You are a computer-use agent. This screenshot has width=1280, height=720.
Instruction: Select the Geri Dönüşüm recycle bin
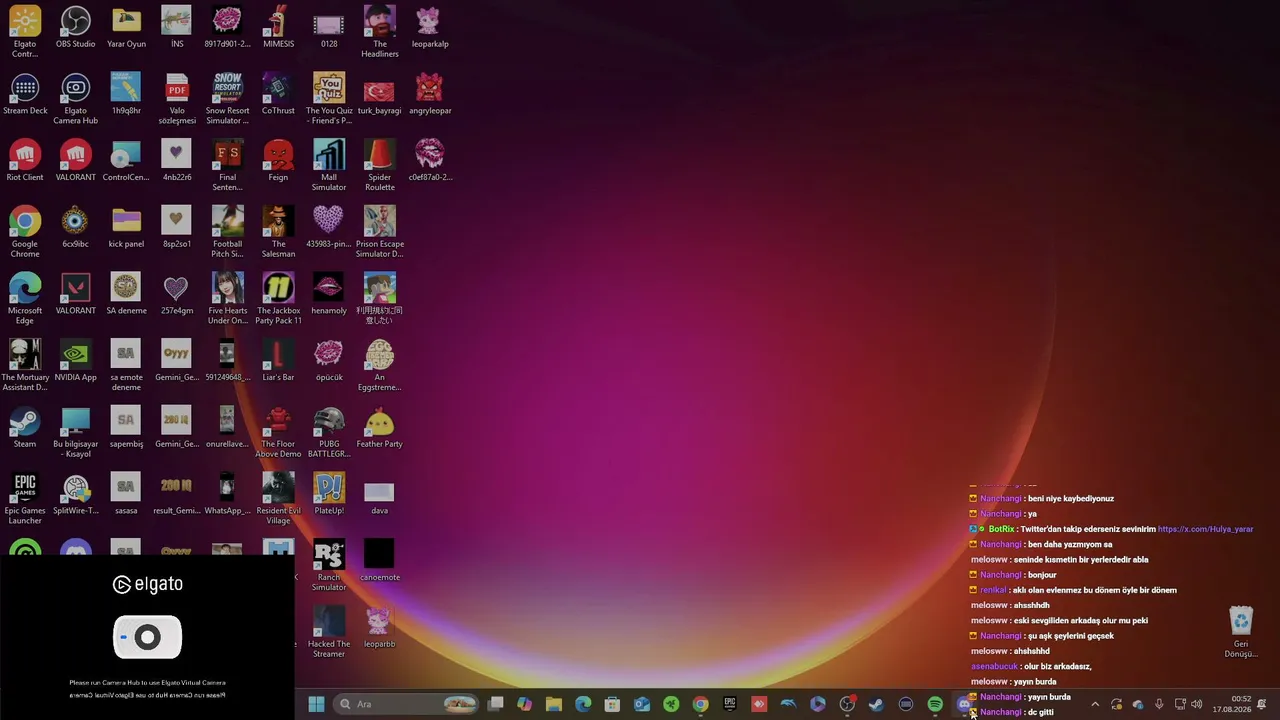(x=1240, y=632)
